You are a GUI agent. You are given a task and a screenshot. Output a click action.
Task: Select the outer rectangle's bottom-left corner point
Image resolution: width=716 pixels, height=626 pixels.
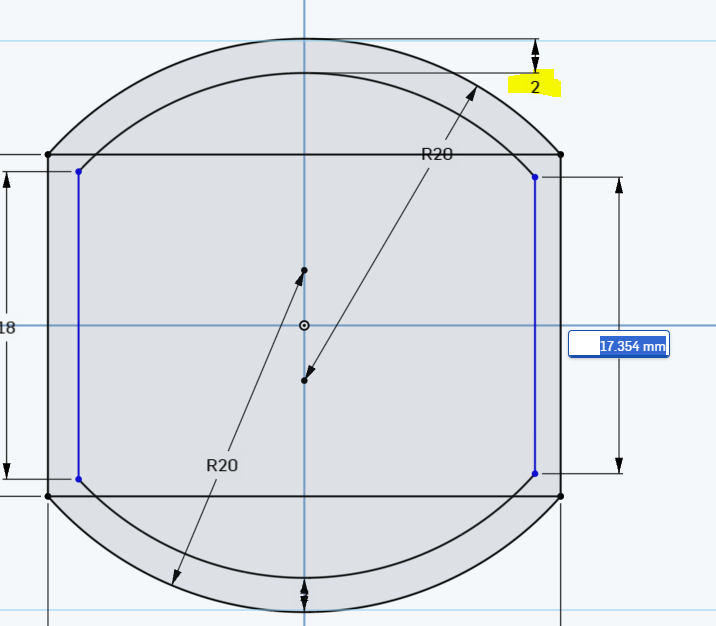(48, 496)
